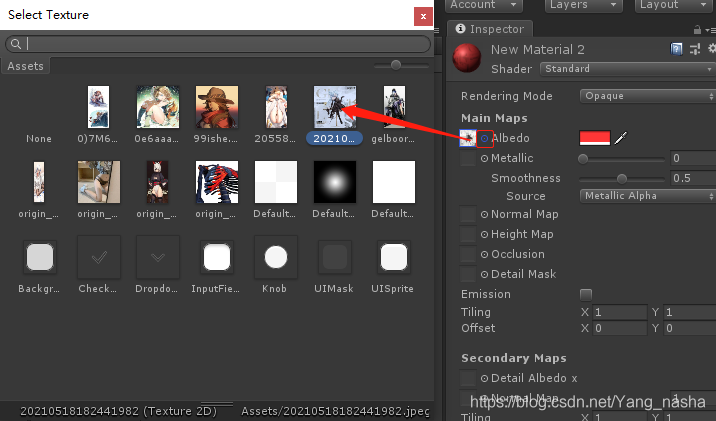Click the Occlusion texture slot
This screenshot has width=716, height=421.
pos(468,254)
